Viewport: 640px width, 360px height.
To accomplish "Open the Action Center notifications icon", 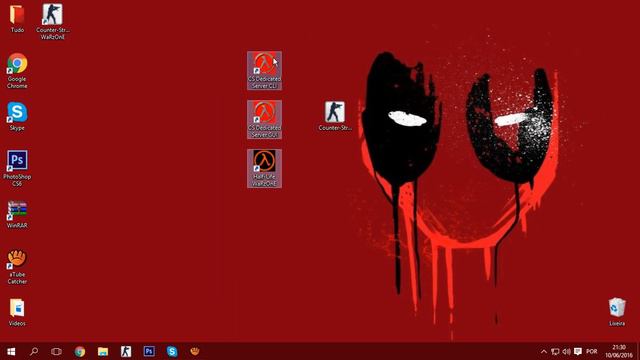I will tap(578, 351).
